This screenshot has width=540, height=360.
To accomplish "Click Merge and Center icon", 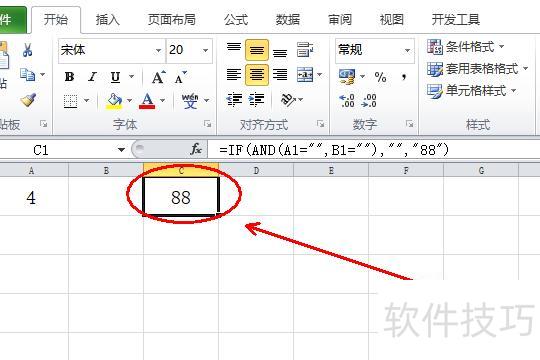I will (x=305, y=74).
